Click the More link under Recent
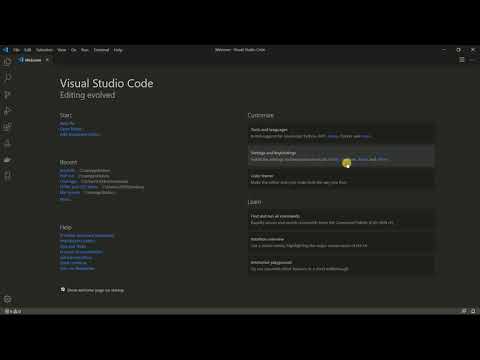The height and width of the screenshot is (360, 480). pos(65,199)
